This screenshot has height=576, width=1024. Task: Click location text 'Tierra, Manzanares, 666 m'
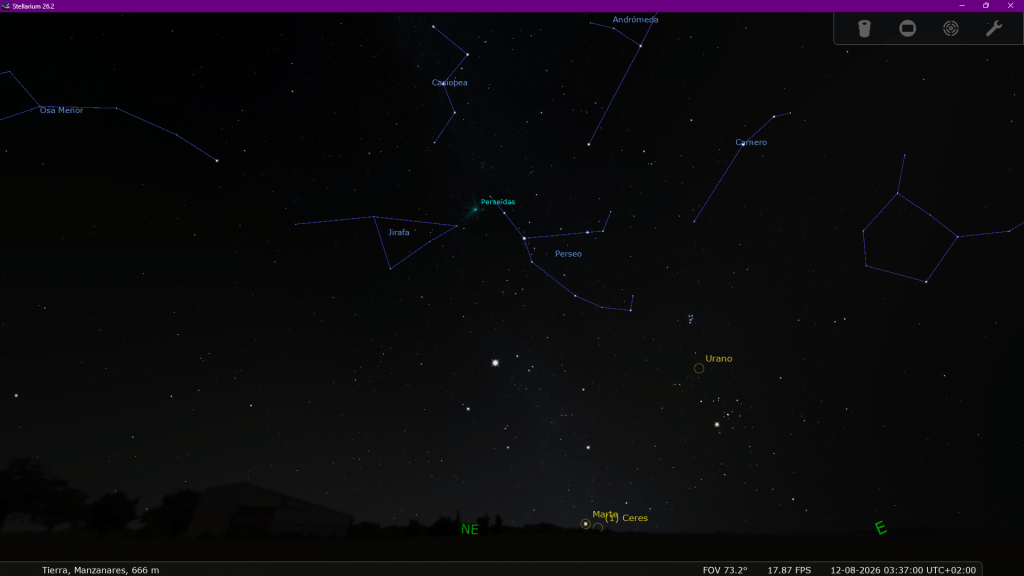tap(101, 570)
